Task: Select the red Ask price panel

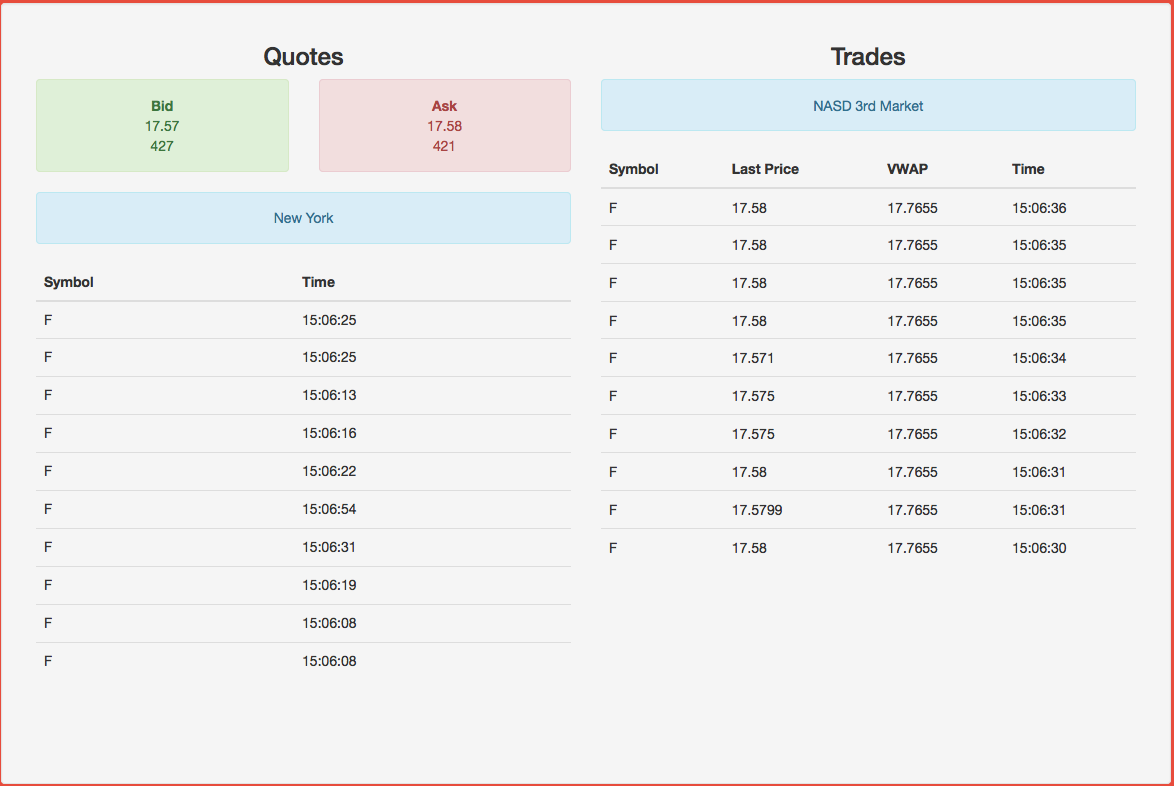Action: (x=445, y=126)
